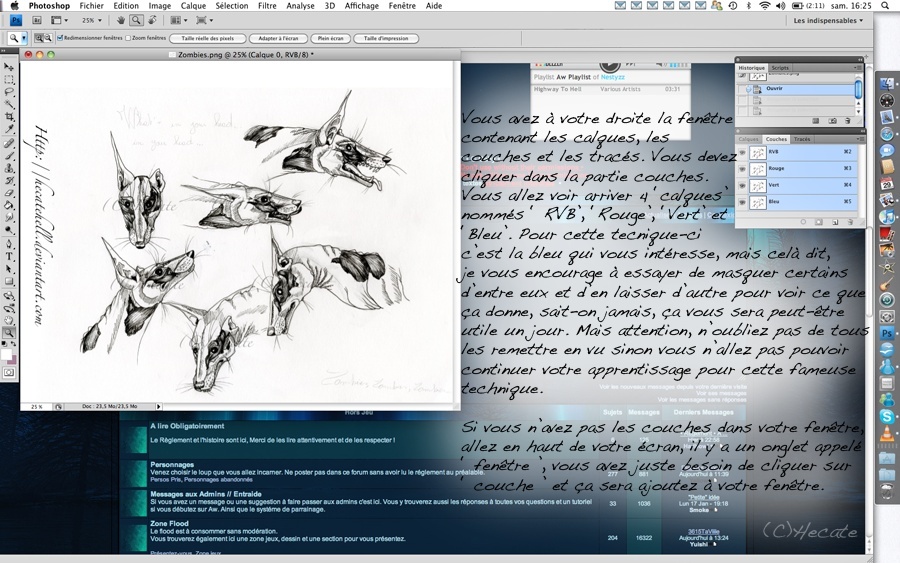
Task: Choose the Zoom Out magnifier option
Action: (46, 38)
